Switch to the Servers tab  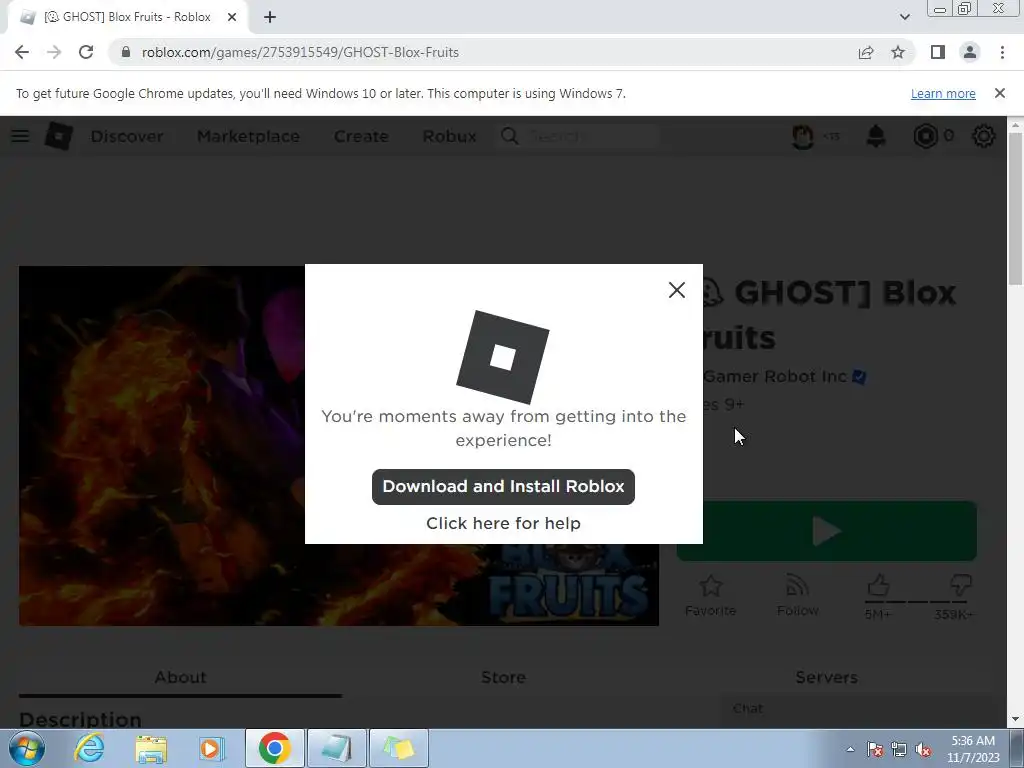coord(826,677)
